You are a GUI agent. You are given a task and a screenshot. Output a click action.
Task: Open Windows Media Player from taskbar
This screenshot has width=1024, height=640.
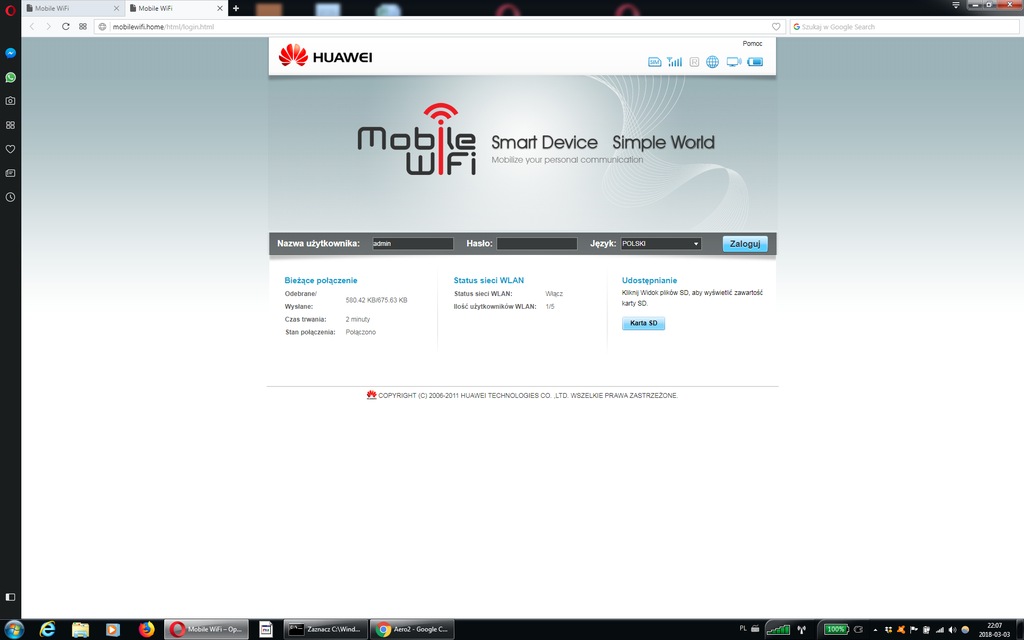(x=113, y=630)
